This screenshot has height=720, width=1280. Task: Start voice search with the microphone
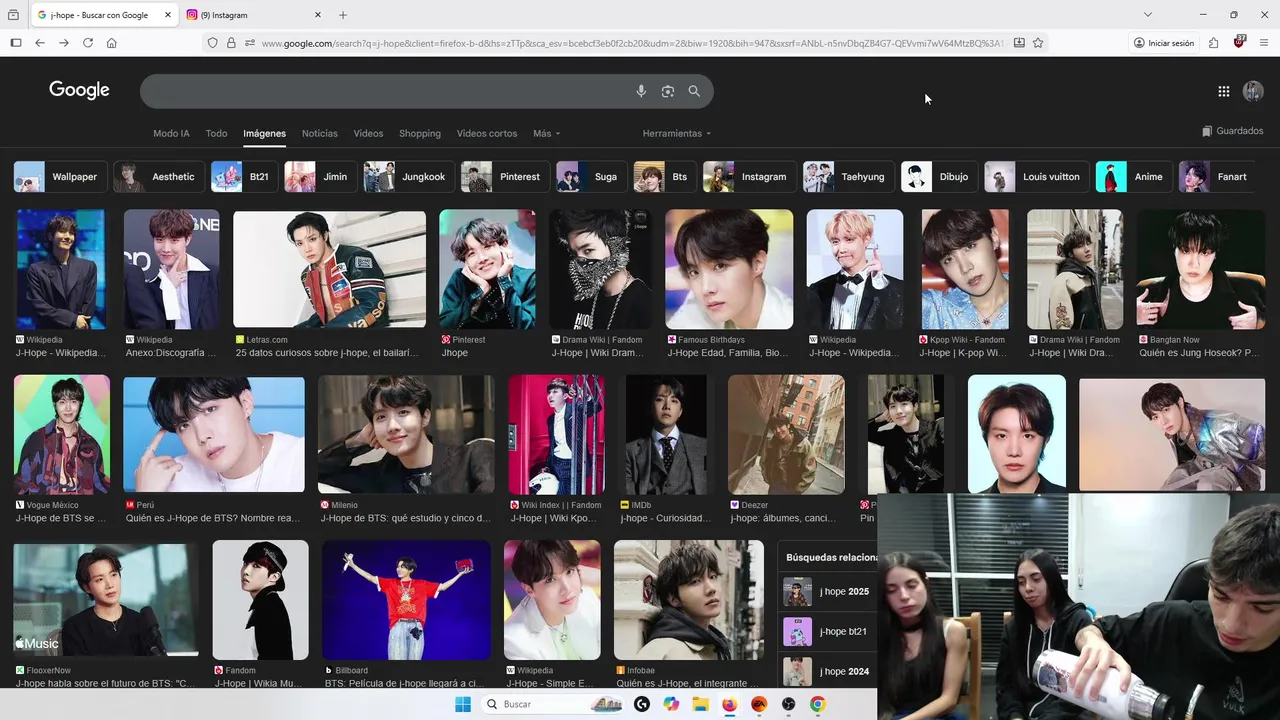(641, 91)
